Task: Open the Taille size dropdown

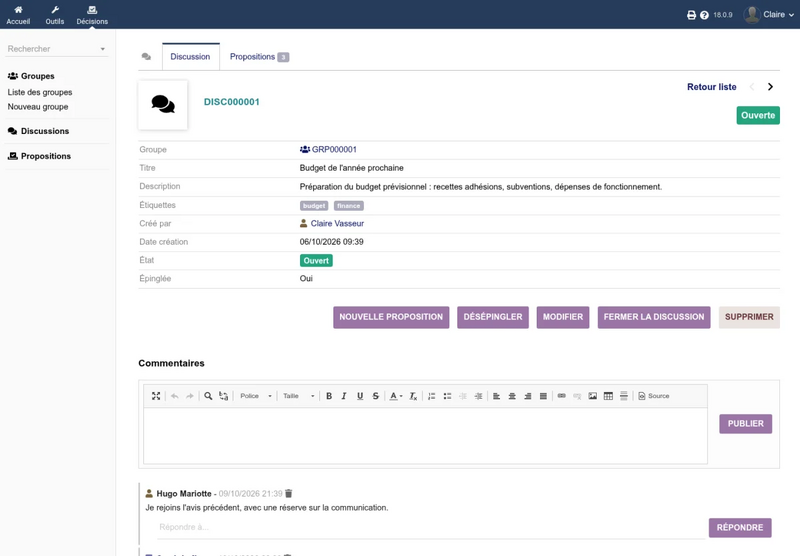Action: pyautogui.click(x=298, y=396)
